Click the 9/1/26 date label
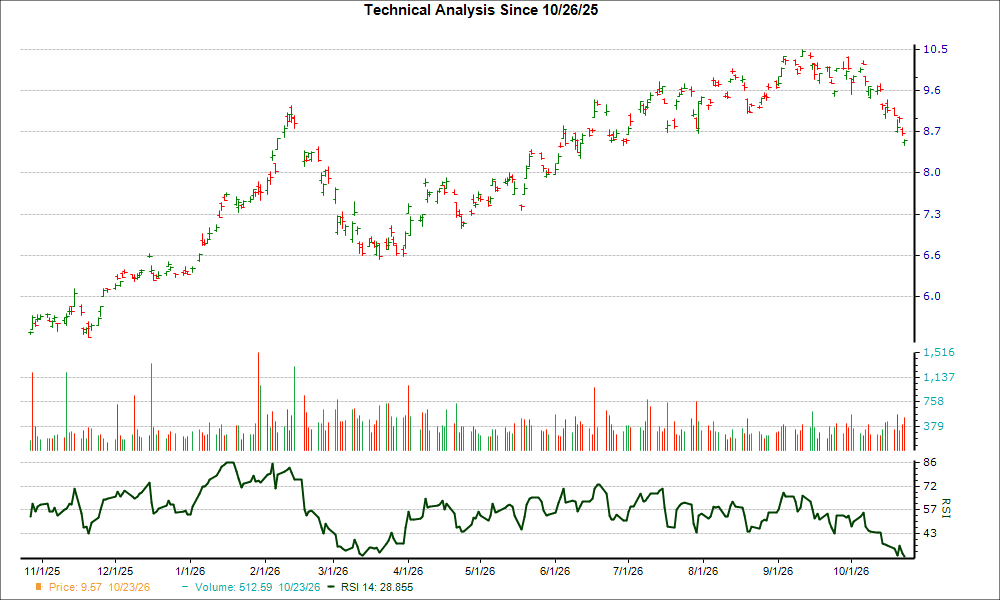Viewport: 1000px width, 600px height. coord(777,571)
